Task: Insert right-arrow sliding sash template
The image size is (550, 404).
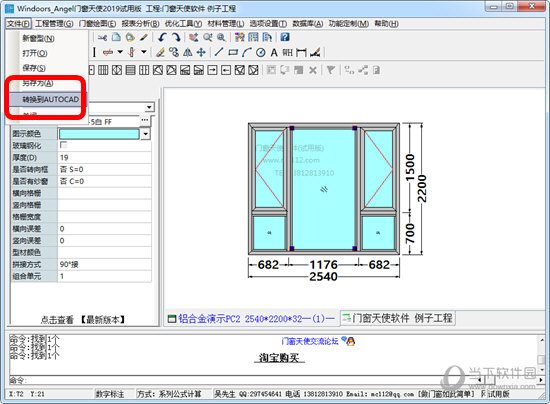Action: click(x=212, y=70)
